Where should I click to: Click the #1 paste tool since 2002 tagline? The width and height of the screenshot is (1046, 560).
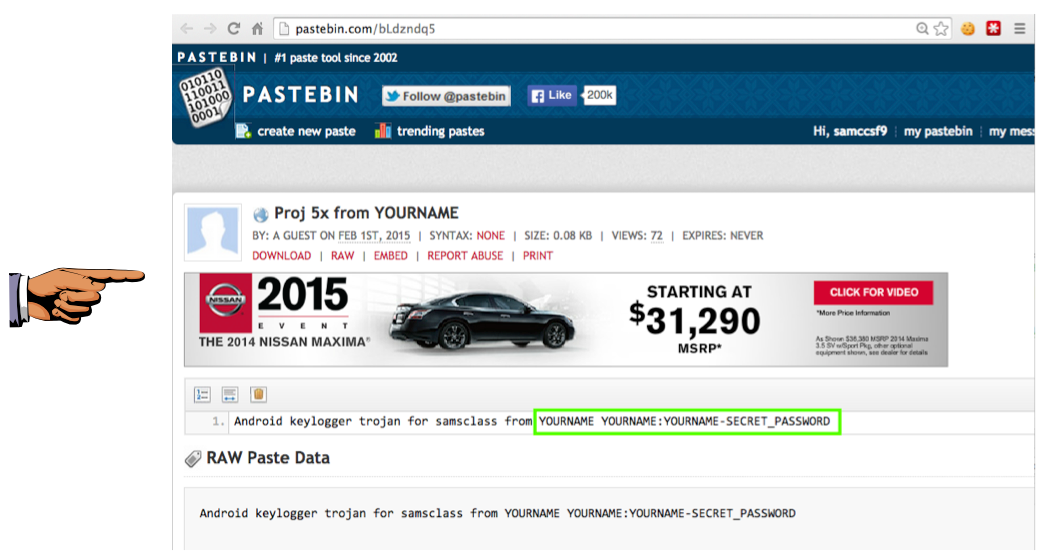click(x=336, y=58)
